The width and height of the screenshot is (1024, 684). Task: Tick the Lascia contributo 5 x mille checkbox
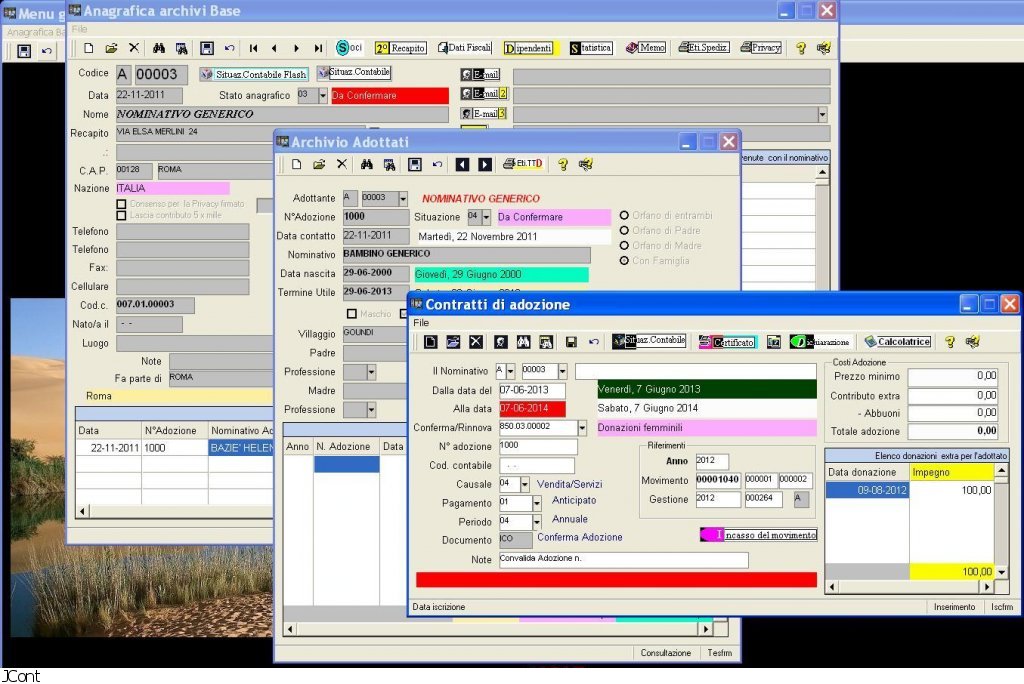(121, 215)
